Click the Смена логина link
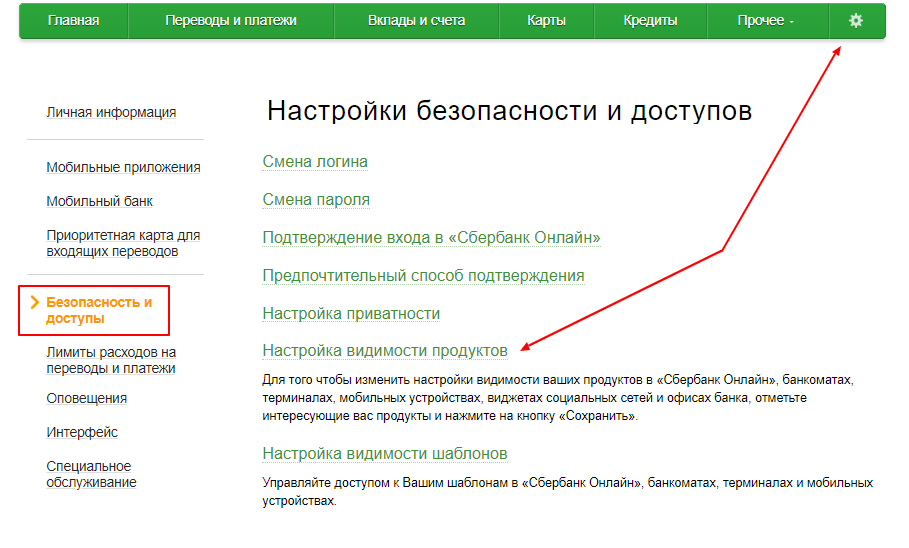 pyautogui.click(x=315, y=162)
